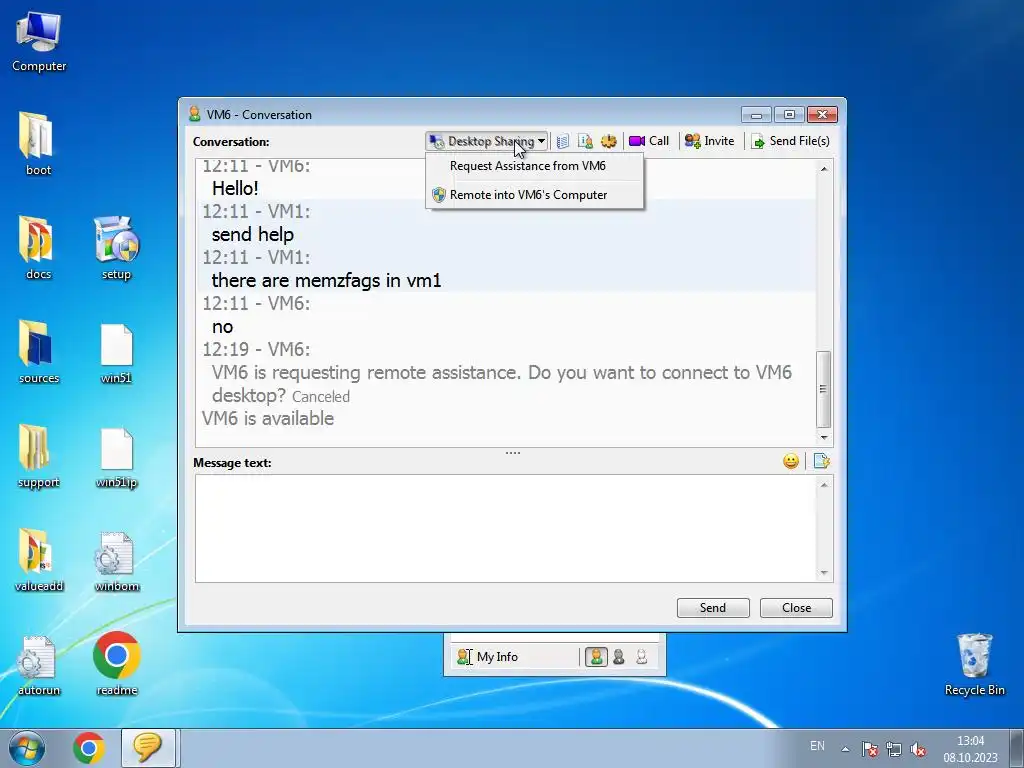Focus the Message text input box
This screenshot has height=768, width=1024.
[x=506, y=528]
